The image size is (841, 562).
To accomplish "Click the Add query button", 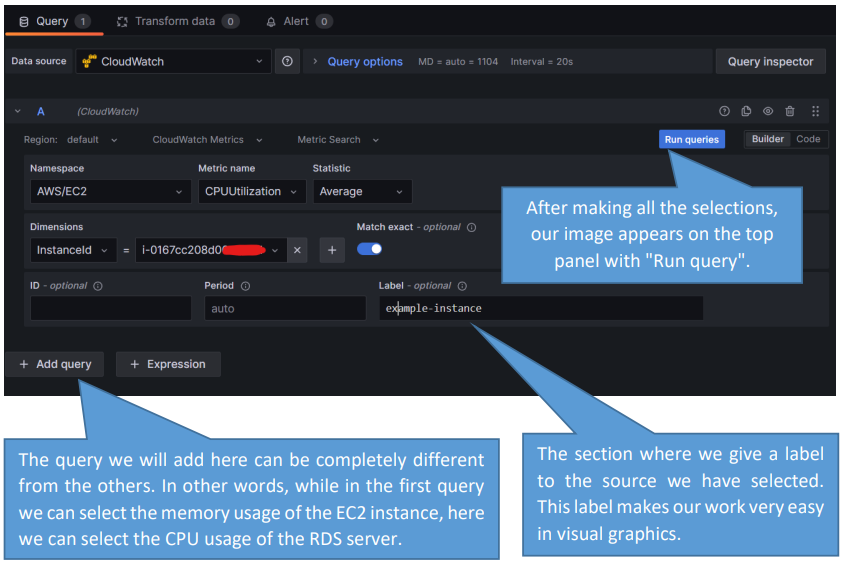I will (55, 364).
